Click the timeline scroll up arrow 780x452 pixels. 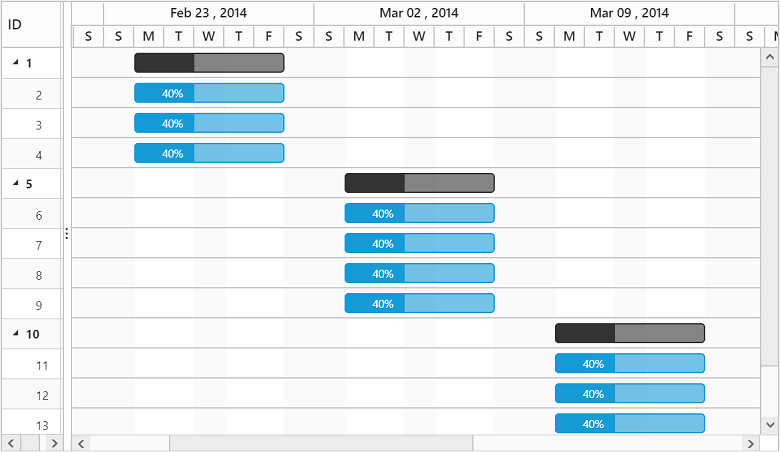(770, 58)
